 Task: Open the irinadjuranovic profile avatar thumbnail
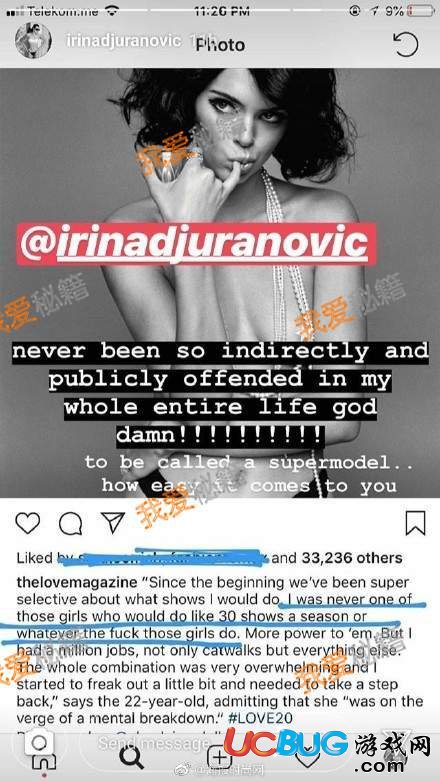point(33,41)
